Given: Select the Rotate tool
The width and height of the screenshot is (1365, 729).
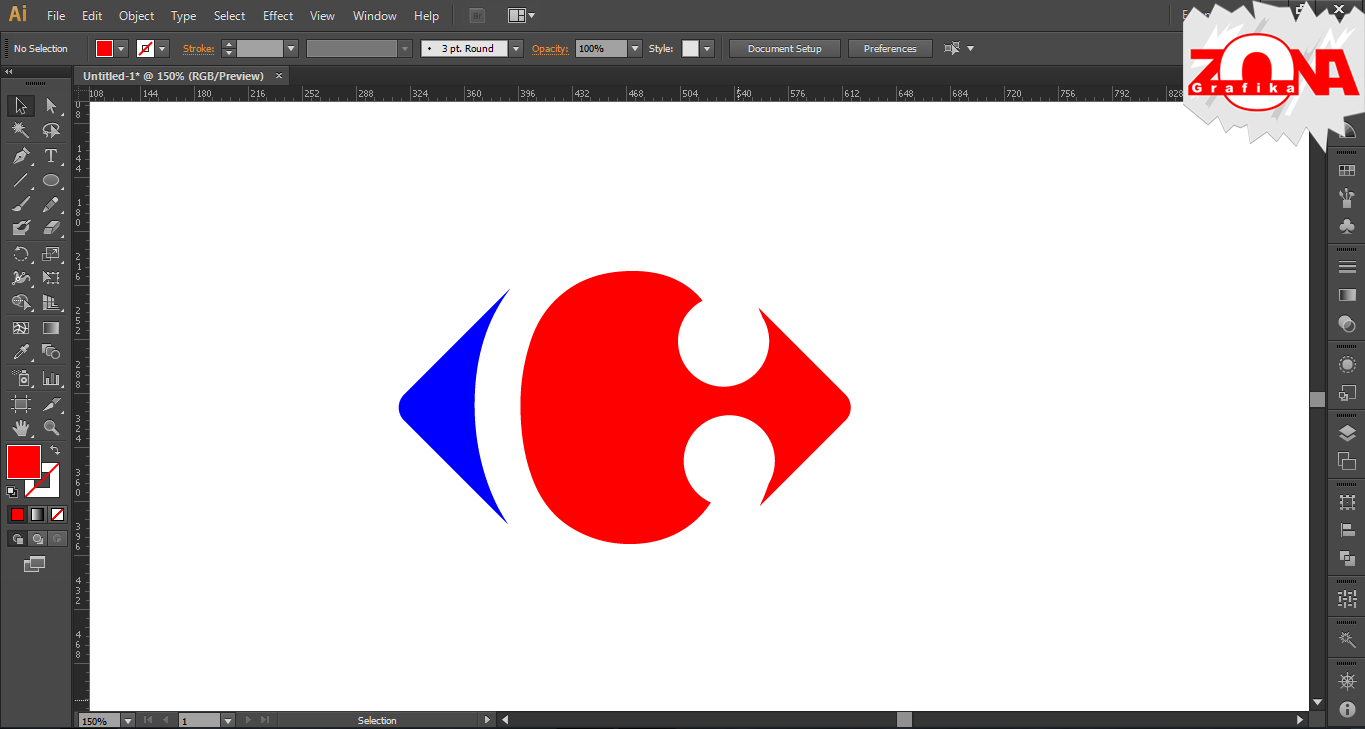Looking at the screenshot, I should click(x=21, y=254).
